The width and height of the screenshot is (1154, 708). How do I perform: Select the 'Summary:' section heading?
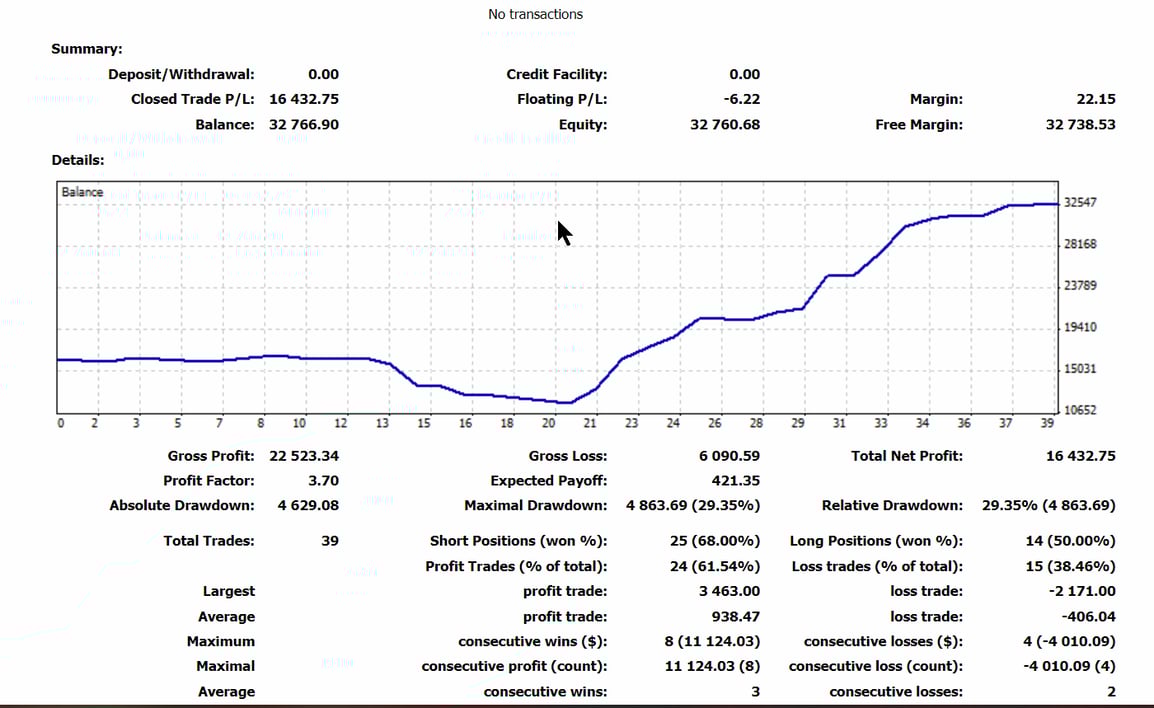87,48
